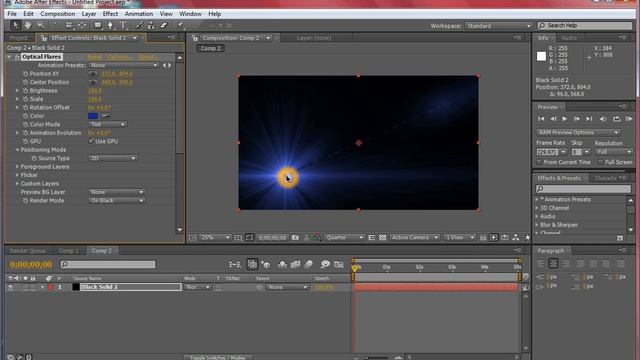Open Animation Presets dropdown
This screenshot has width=640, height=360.
[x=124, y=65]
